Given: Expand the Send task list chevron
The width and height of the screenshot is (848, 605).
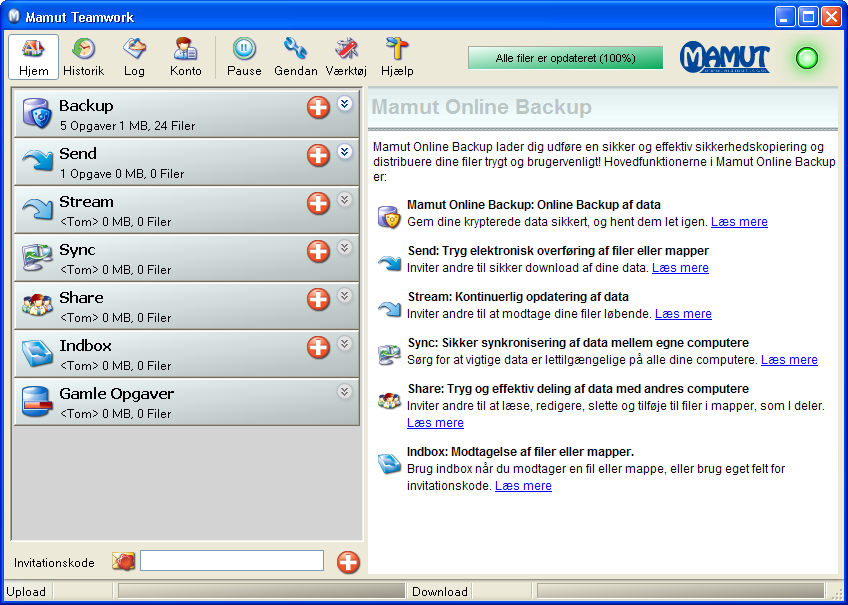Looking at the screenshot, I should (x=345, y=151).
